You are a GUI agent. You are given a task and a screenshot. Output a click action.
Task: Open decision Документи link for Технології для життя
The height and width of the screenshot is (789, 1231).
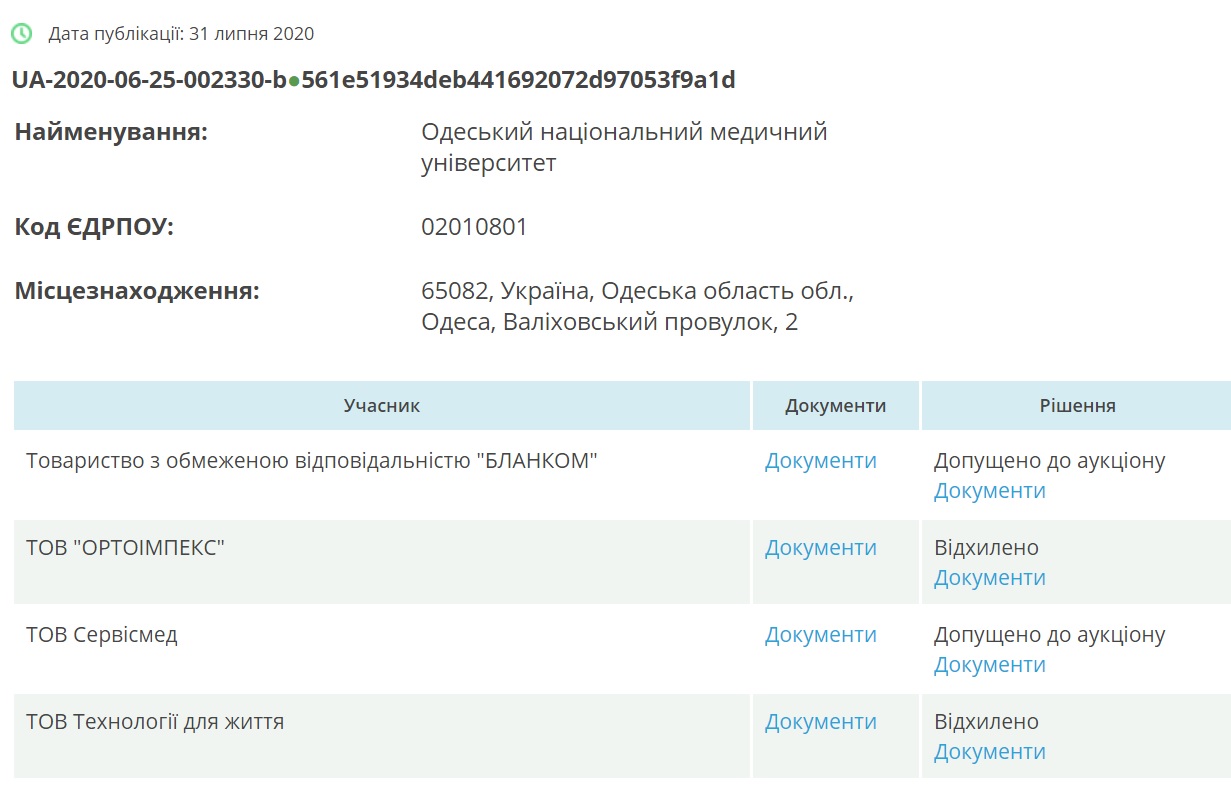989,752
